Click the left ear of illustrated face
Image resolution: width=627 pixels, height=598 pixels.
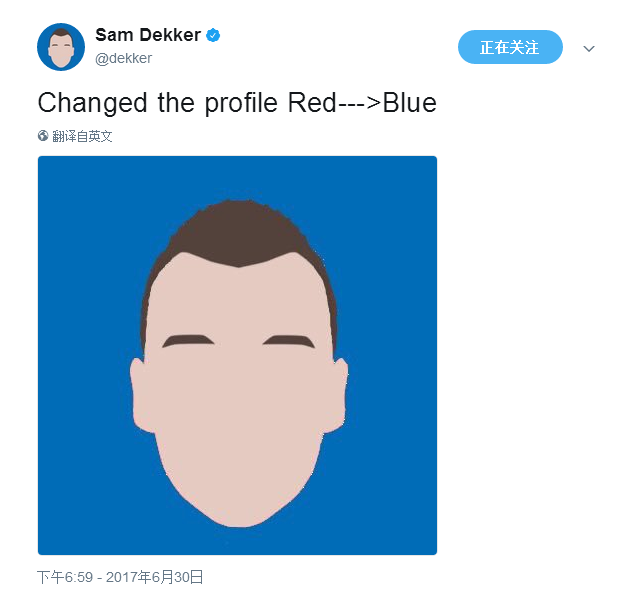click(x=141, y=396)
